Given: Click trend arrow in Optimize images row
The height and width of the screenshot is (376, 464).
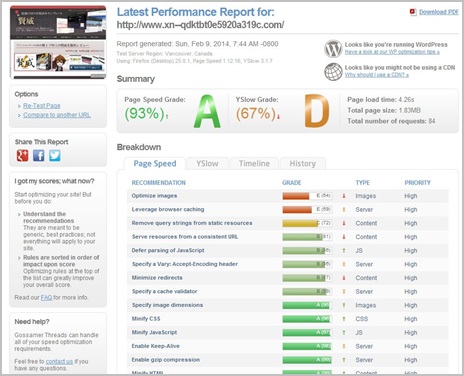Looking at the screenshot, I should coord(344,196).
